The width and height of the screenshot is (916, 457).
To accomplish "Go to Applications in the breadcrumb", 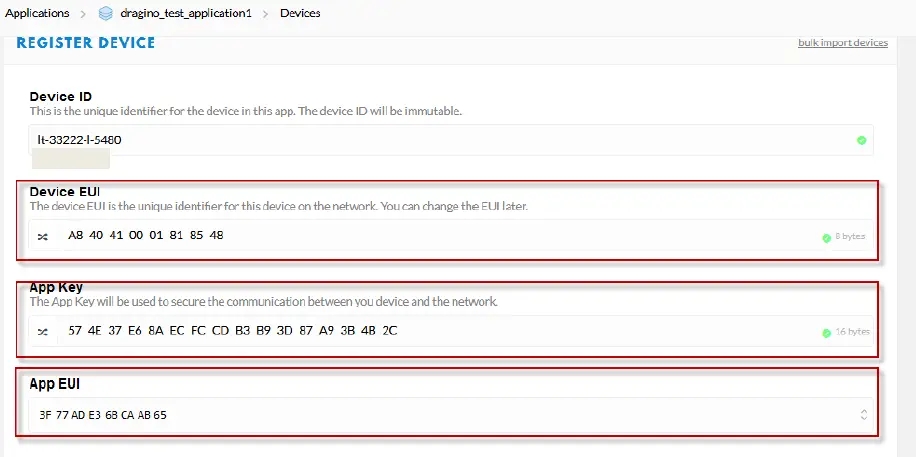I will click(x=37, y=14).
